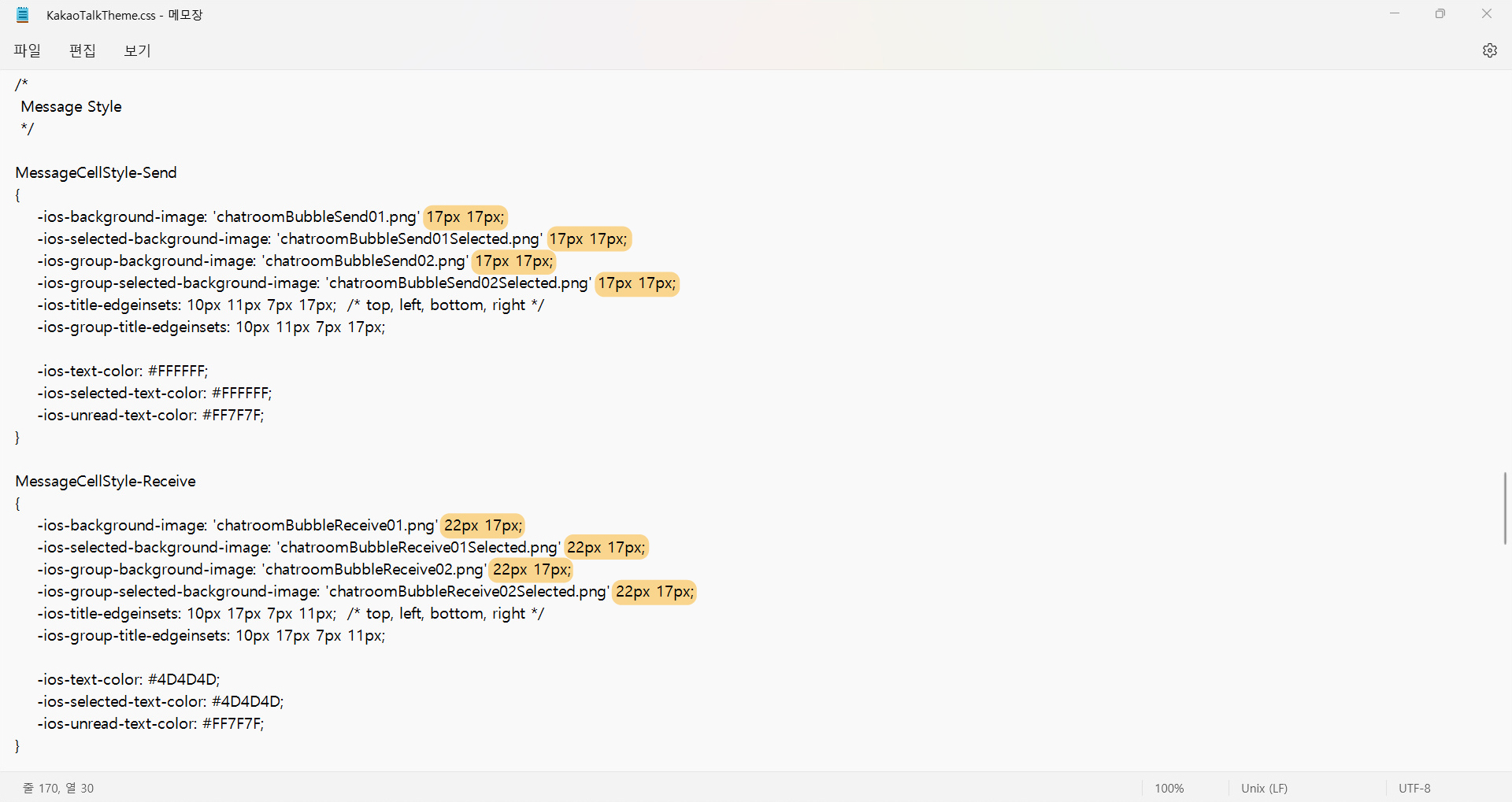Click '-ios-selected-text-color: #4D4D4D;' line
The width and height of the screenshot is (1512, 802).
[161, 701]
